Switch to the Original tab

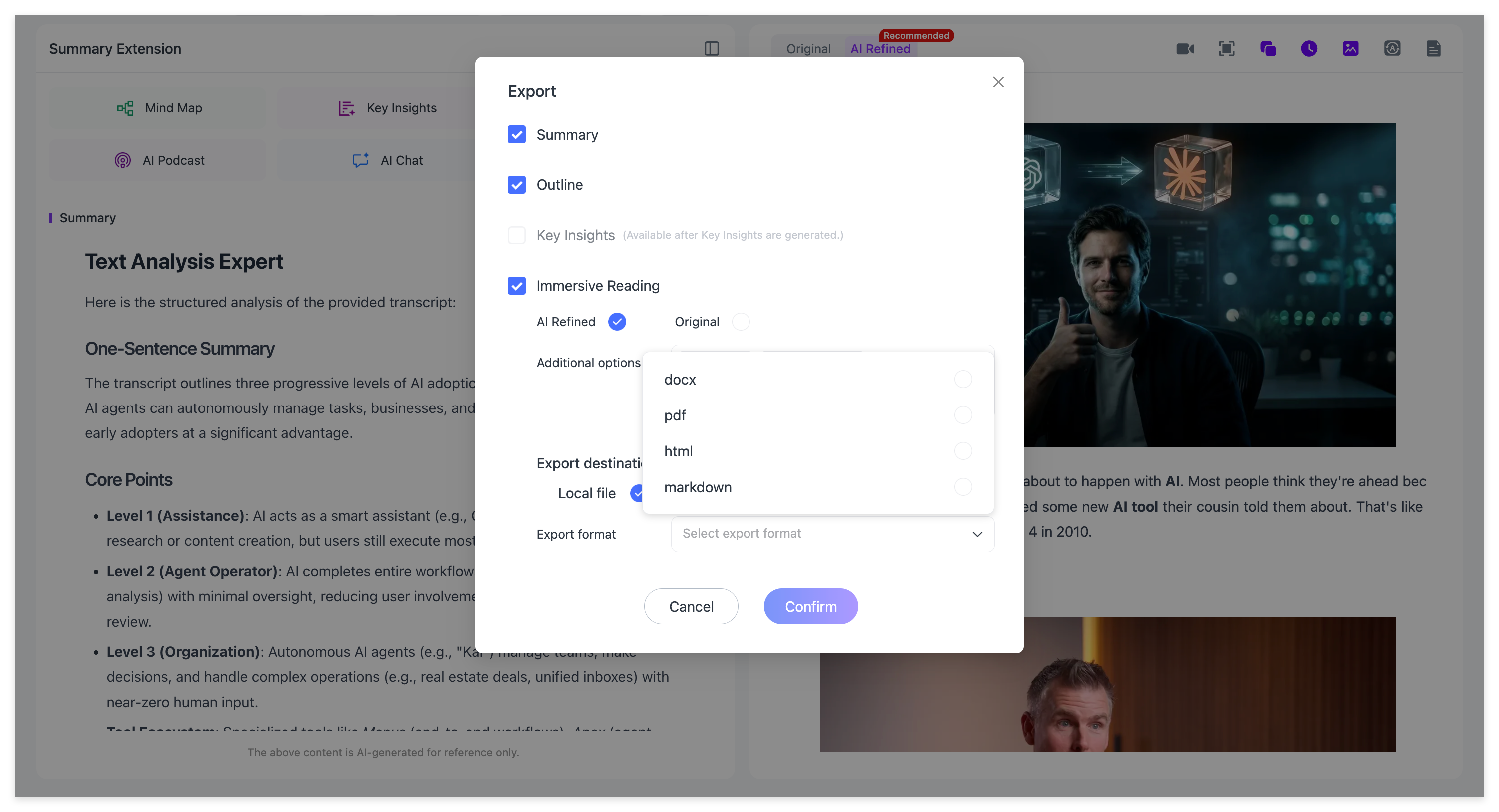point(808,49)
